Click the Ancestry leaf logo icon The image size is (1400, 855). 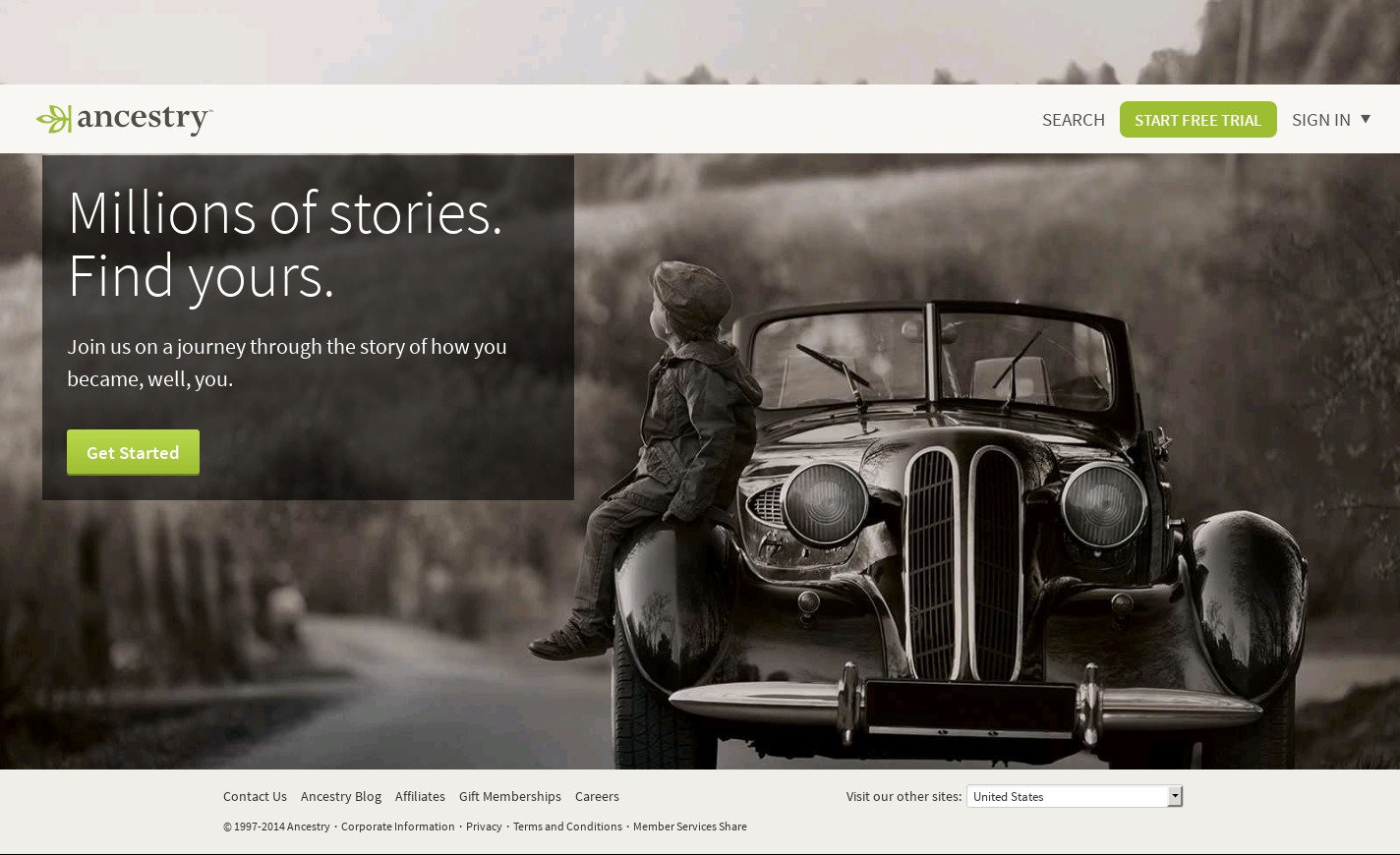(54, 119)
